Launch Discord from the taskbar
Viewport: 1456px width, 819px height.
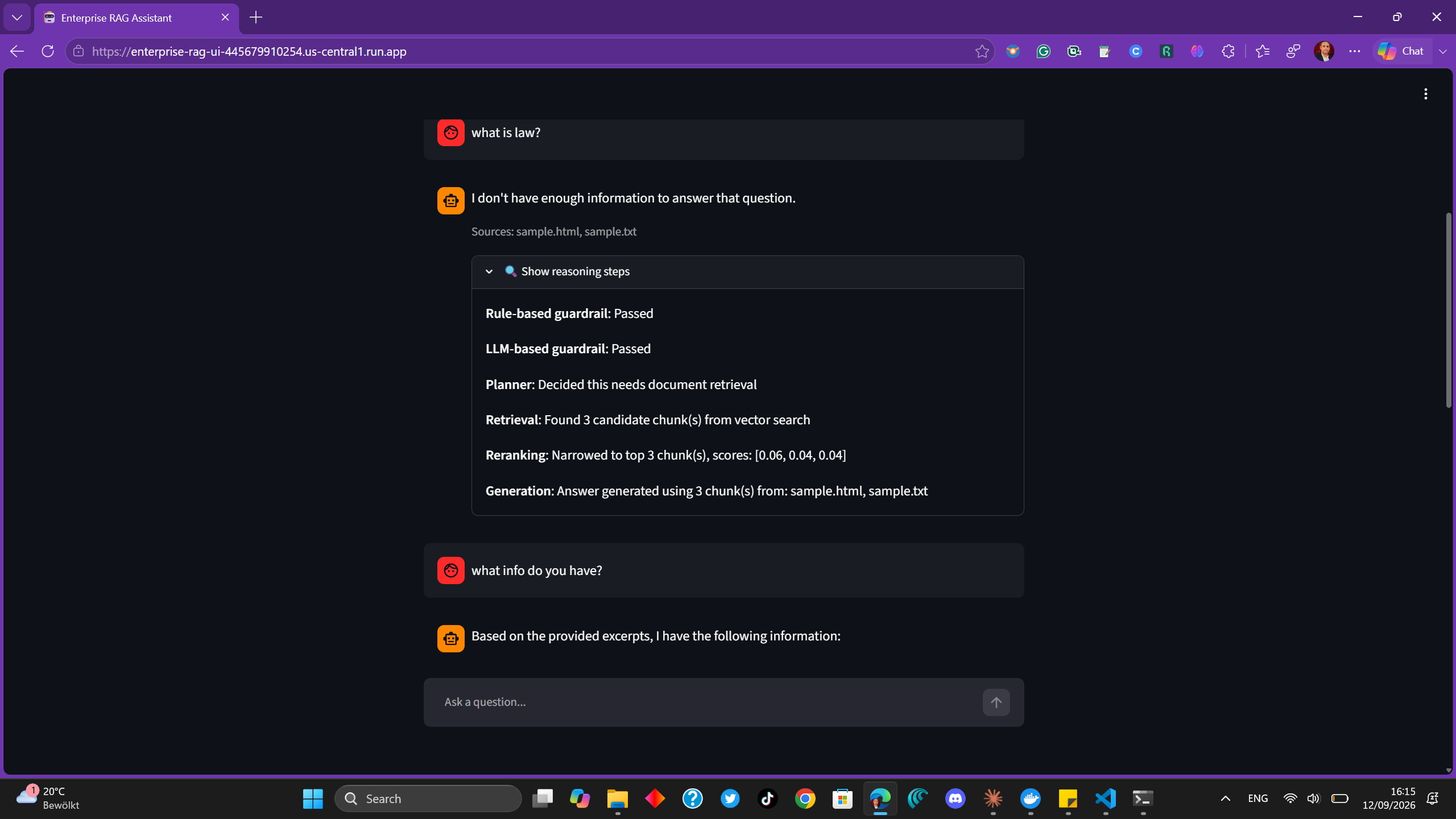[955, 799]
